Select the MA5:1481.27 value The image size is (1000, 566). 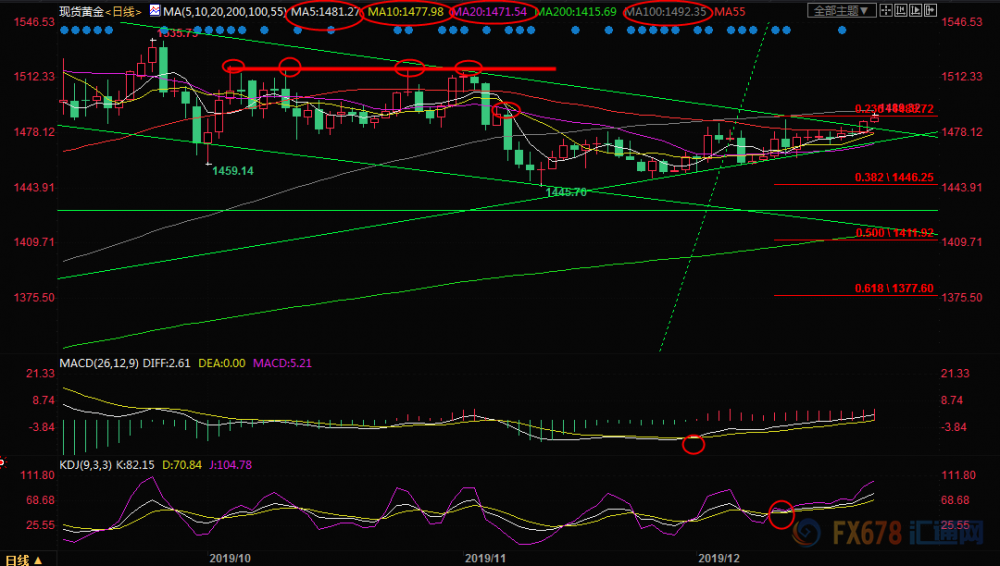[325, 11]
